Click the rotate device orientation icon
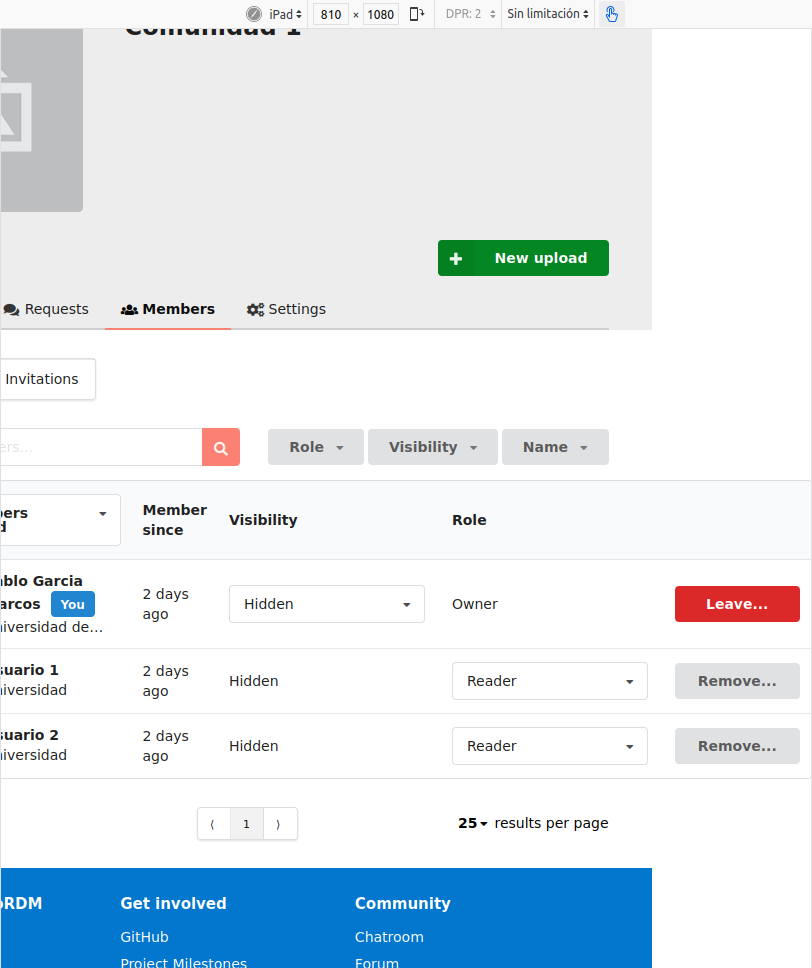This screenshot has width=812, height=968. (x=416, y=14)
